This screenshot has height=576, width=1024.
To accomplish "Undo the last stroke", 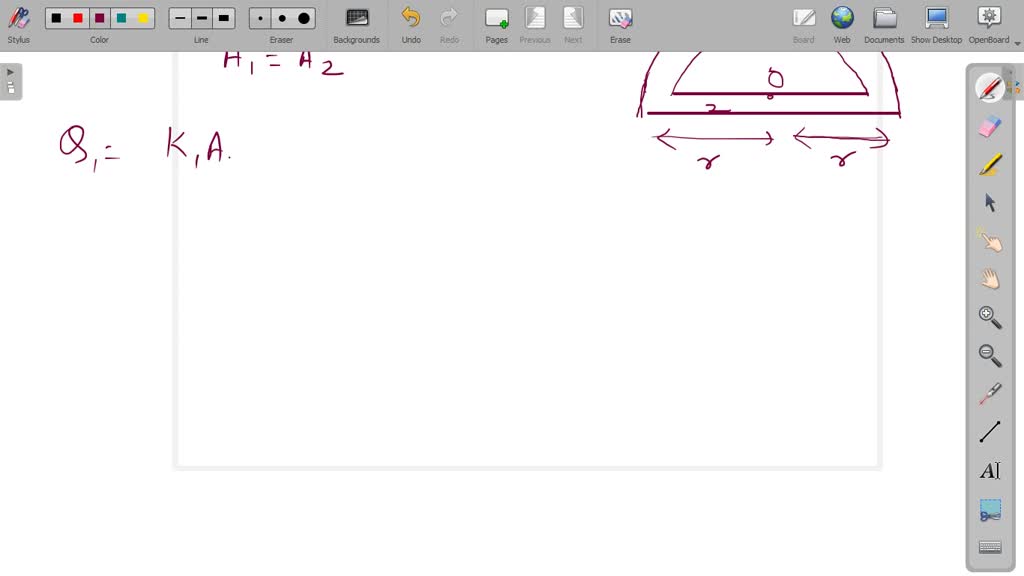I will pos(411,25).
